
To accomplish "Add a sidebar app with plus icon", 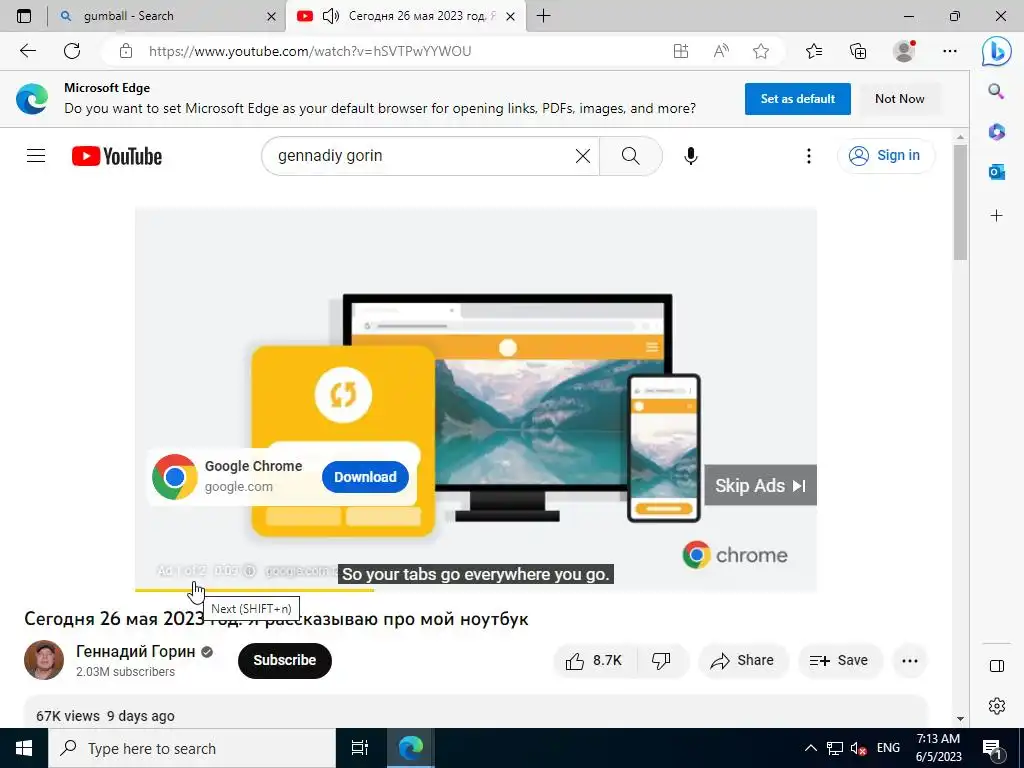I will click(x=996, y=216).
